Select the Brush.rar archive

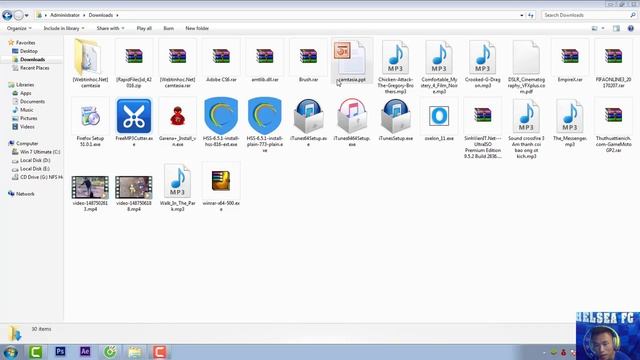pos(308,60)
